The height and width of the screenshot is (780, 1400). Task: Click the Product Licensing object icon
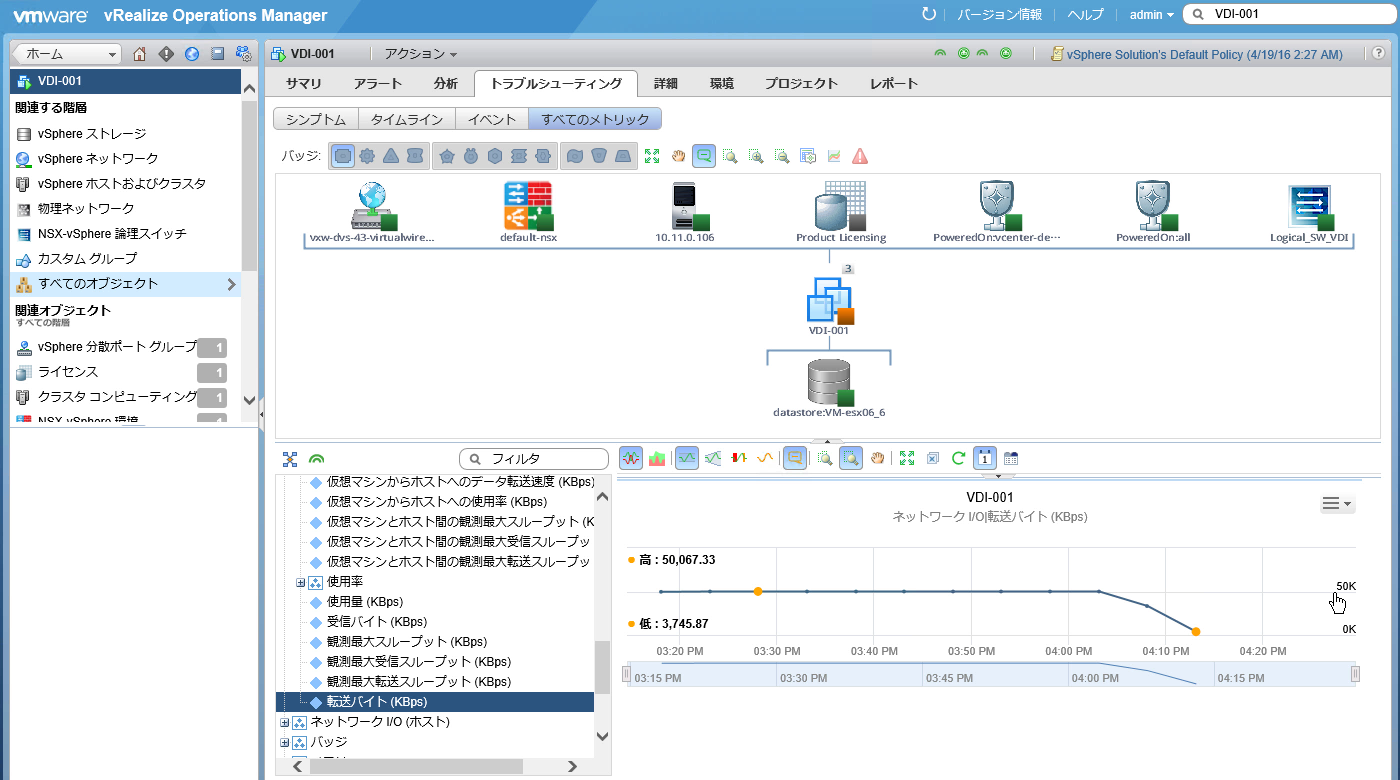840,206
